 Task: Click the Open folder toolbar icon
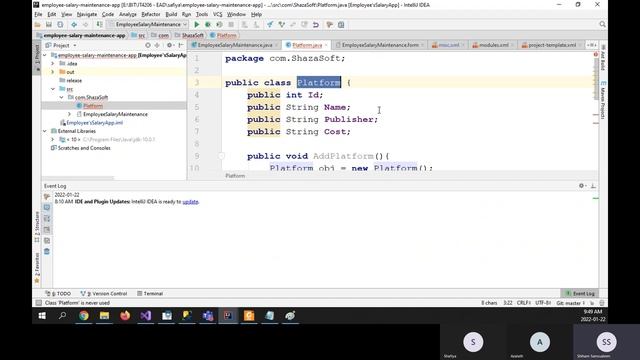pos(38,24)
